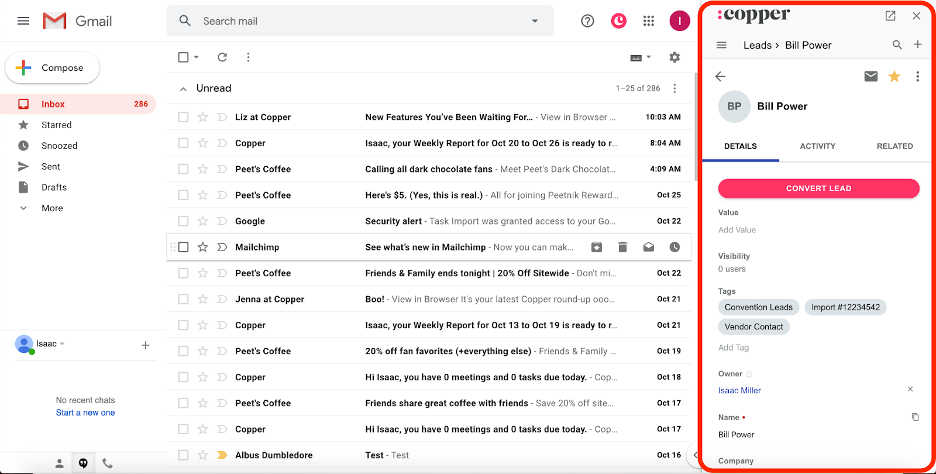This screenshot has height=474, width=936.
Task: Open owner Isaac Miller link
Action: [739, 390]
